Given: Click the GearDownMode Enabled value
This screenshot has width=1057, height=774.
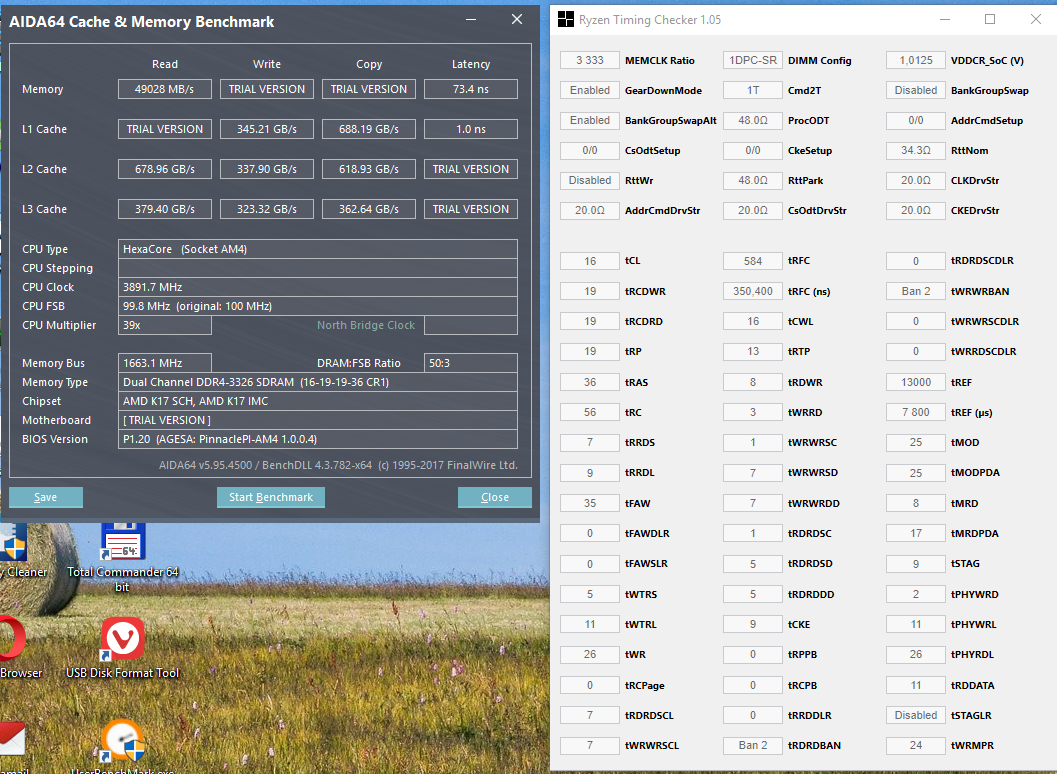Looking at the screenshot, I should click(x=590, y=90).
